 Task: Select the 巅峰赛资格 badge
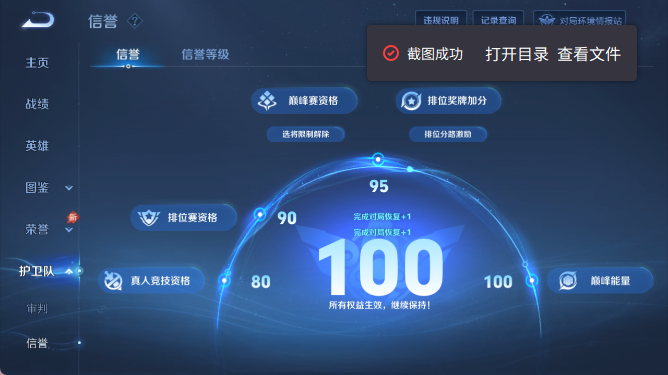click(304, 101)
